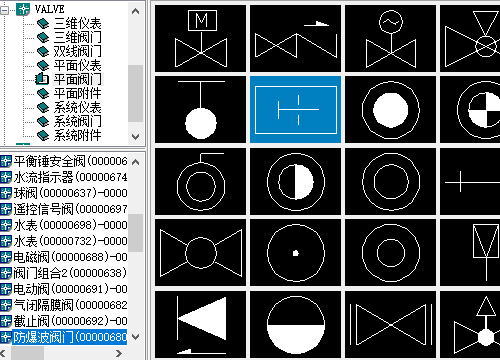This screenshot has width=500, height=360.
Task: Click the open 平面阀门 category
Action: (x=77, y=79)
